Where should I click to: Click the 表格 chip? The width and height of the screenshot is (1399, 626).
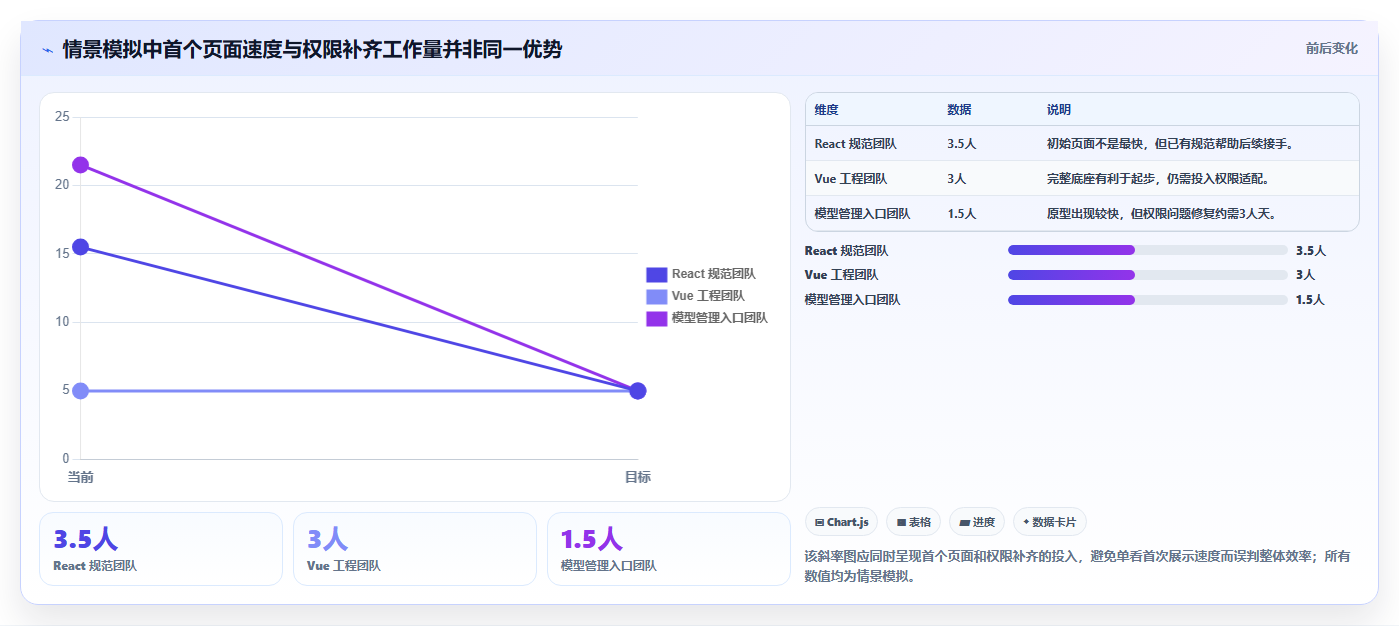[914, 522]
